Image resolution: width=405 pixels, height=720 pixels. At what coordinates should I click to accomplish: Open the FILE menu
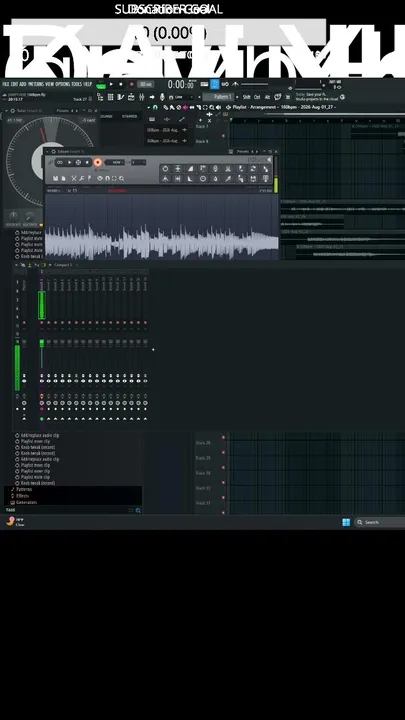pyautogui.click(x=6, y=84)
